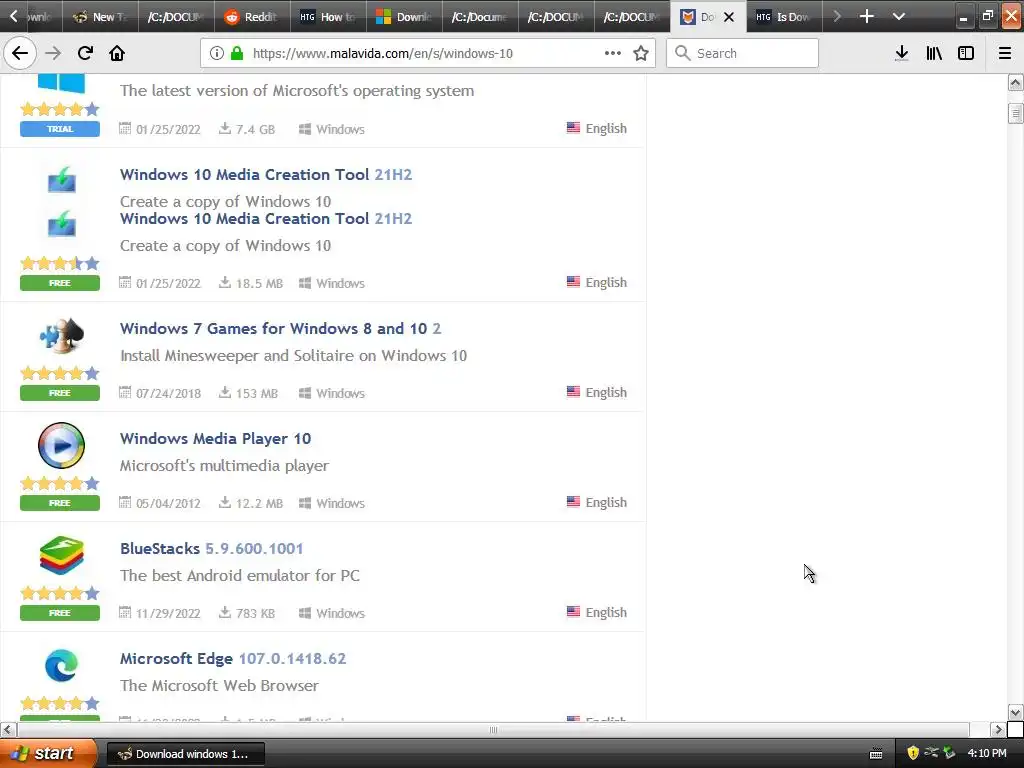Bookmark this page with the star icon

641,53
